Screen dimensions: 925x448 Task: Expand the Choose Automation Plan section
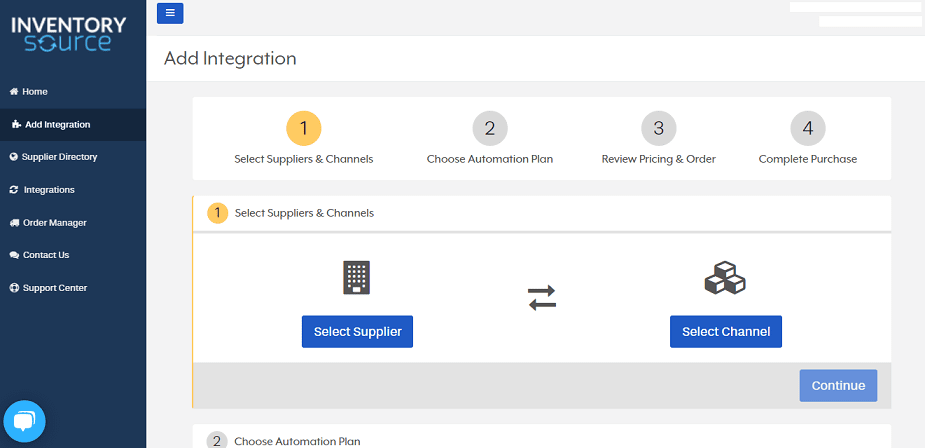tap(542, 438)
